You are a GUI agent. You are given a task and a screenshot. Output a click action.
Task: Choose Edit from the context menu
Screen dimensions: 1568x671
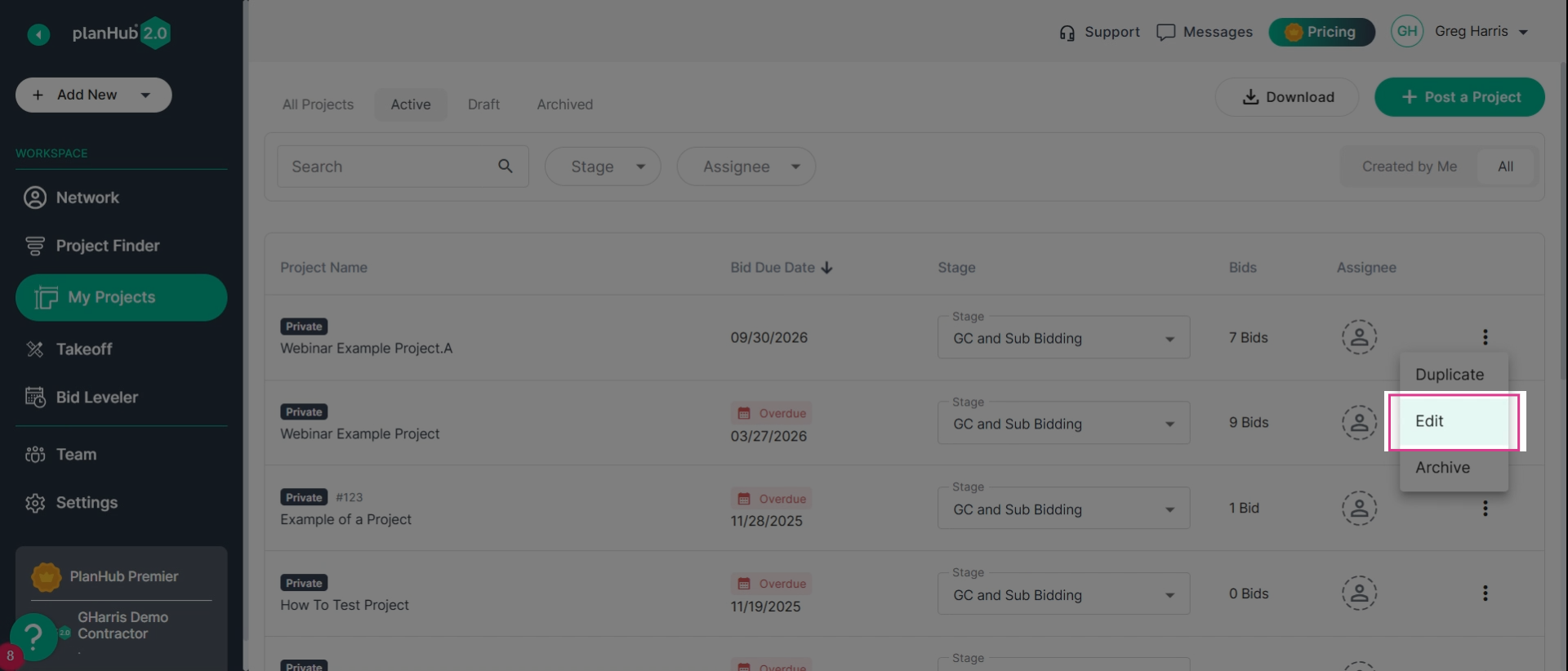pyautogui.click(x=1454, y=421)
